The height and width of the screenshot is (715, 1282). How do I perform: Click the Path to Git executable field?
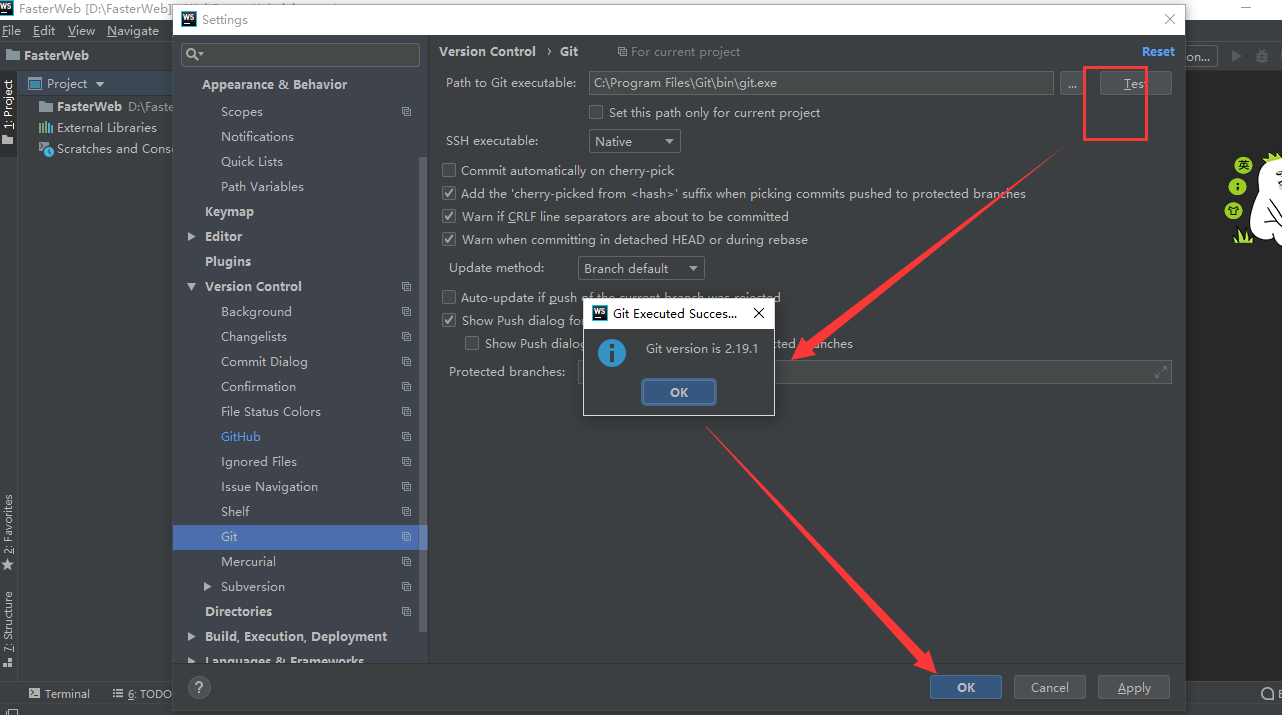(820, 83)
